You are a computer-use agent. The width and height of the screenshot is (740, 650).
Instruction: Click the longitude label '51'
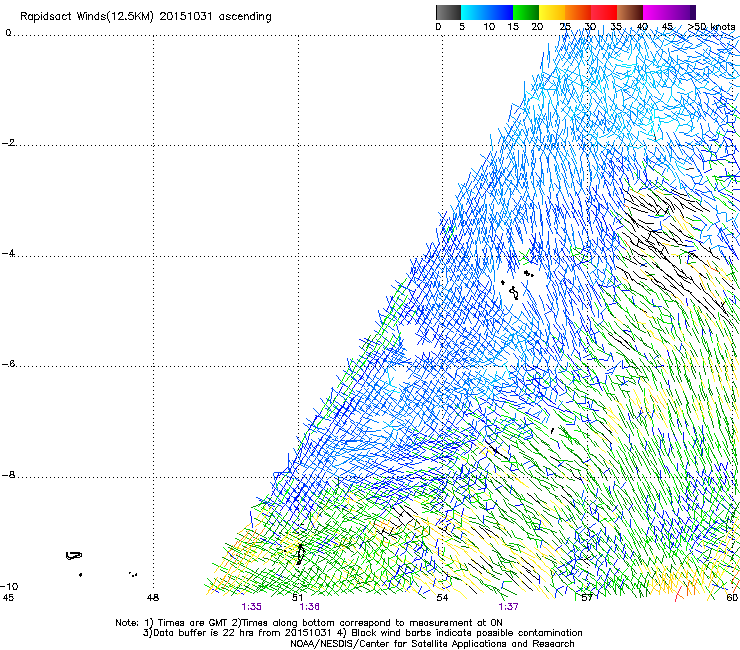point(297,598)
